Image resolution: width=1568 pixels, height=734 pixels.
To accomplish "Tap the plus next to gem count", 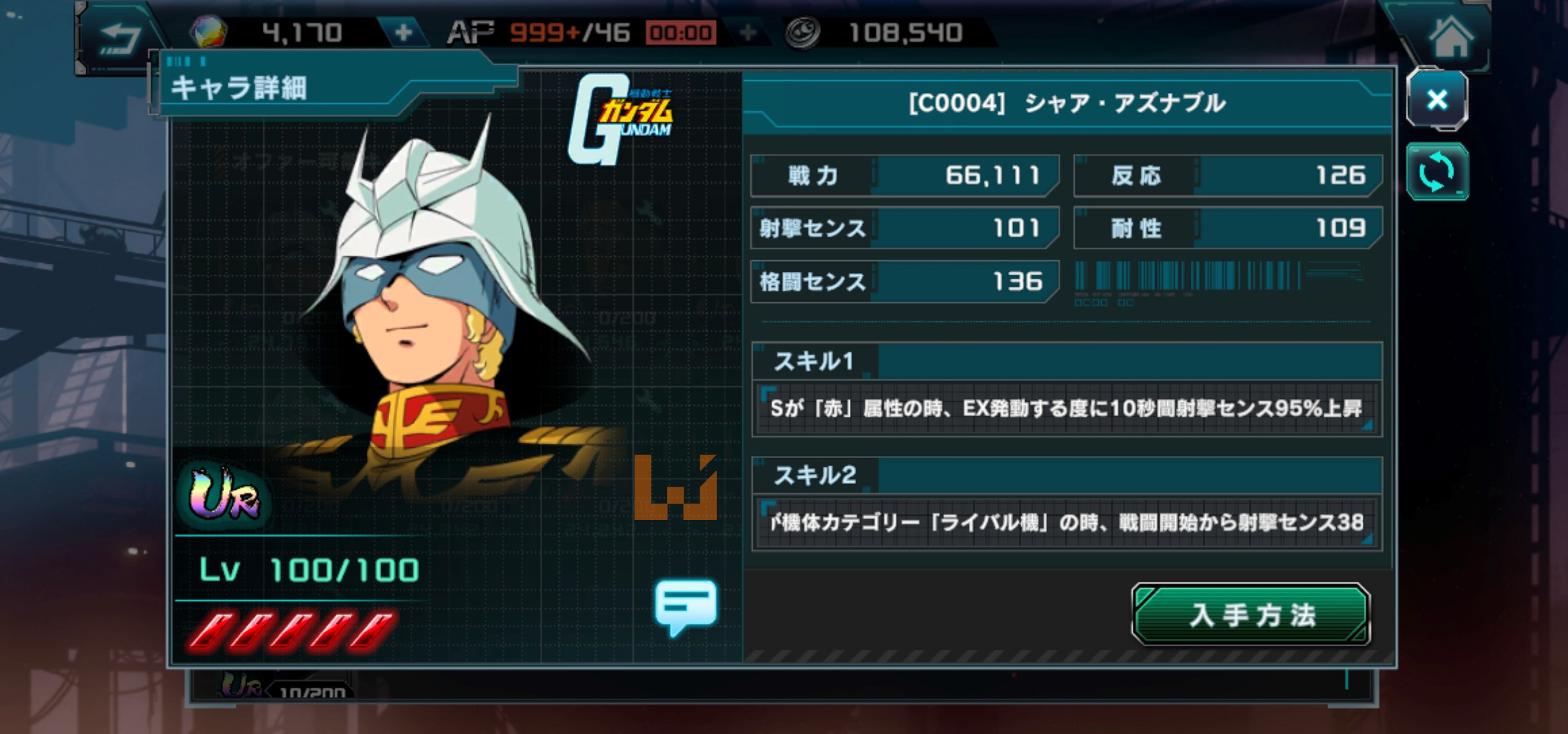I will pyautogui.click(x=403, y=33).
